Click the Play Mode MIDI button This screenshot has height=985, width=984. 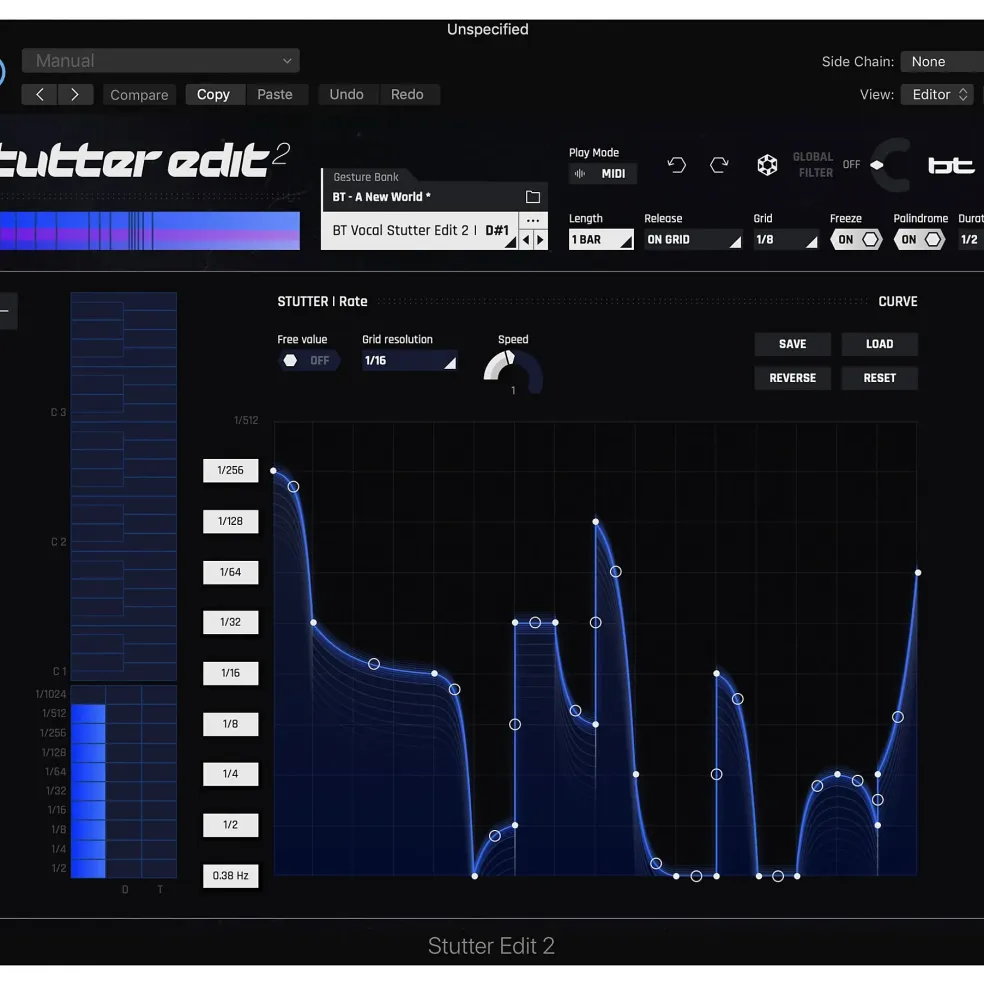(603, 174)
